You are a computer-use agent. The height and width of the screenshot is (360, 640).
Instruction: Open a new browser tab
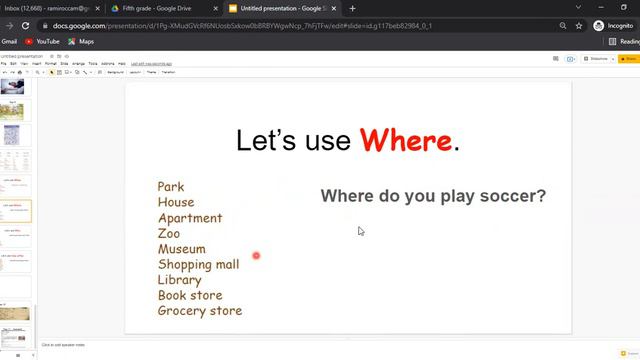click(352, 9)
